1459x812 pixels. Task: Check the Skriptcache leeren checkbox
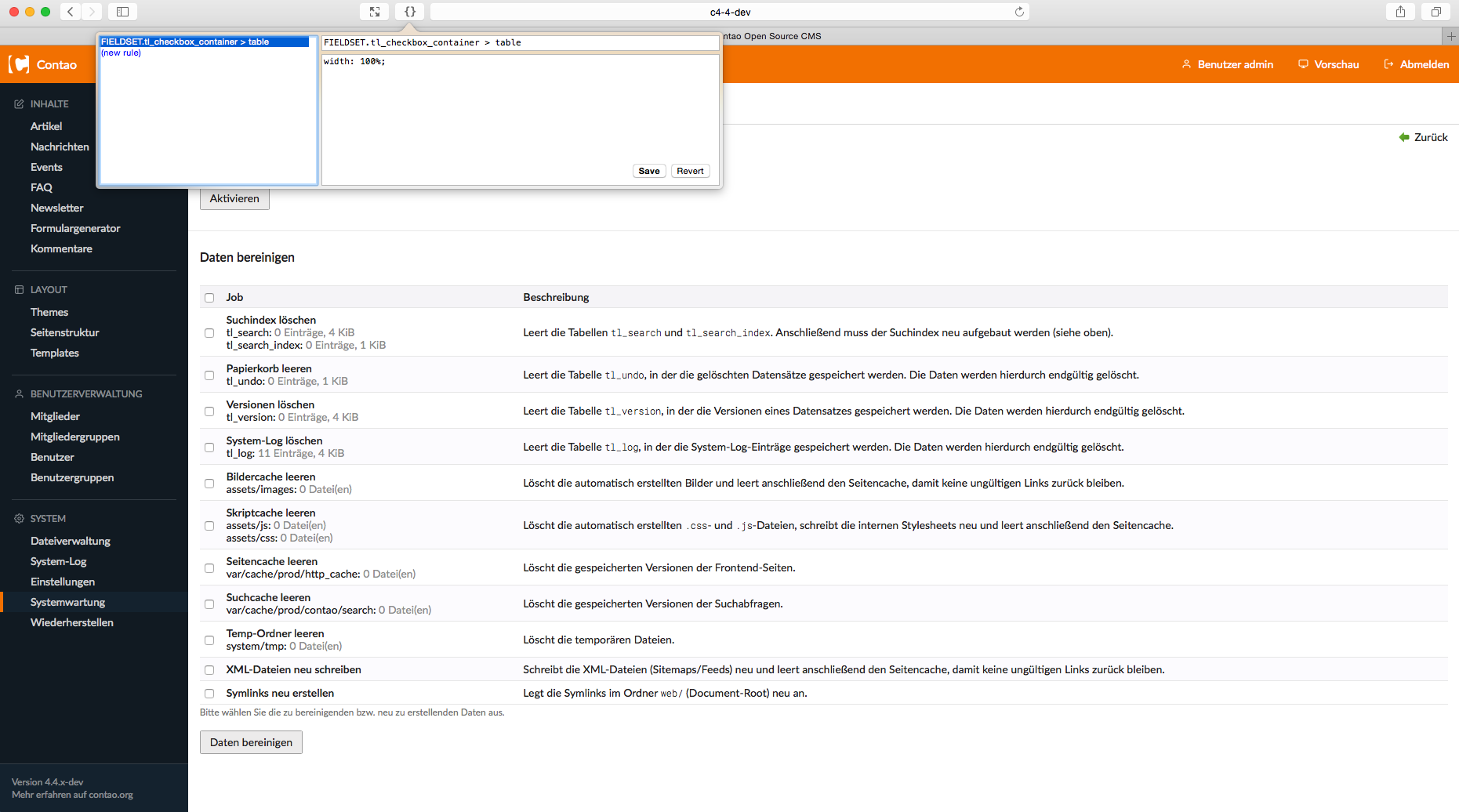(209, 526)
